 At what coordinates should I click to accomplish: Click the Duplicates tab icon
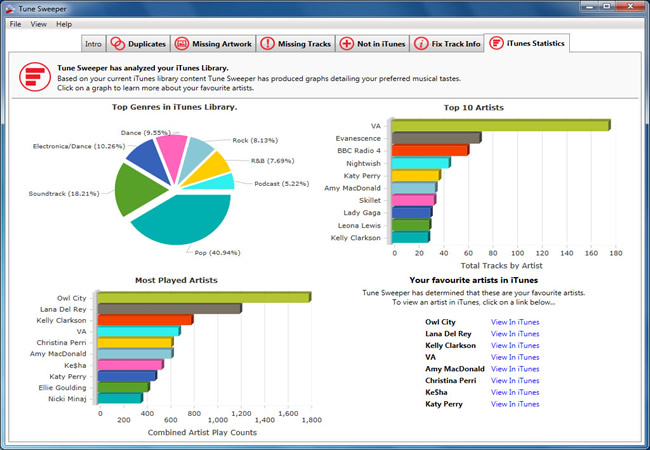[118, 44]
